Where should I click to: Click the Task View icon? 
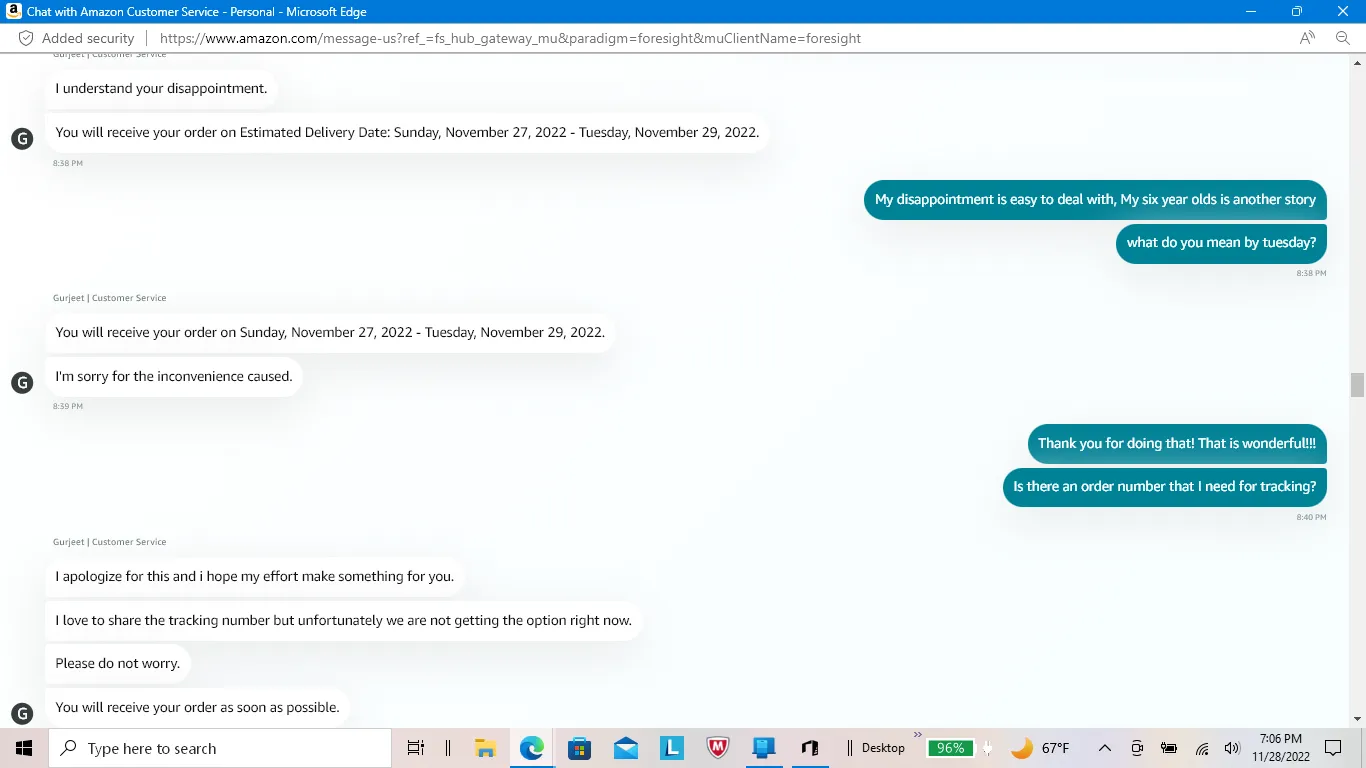(x=416, y=748)
